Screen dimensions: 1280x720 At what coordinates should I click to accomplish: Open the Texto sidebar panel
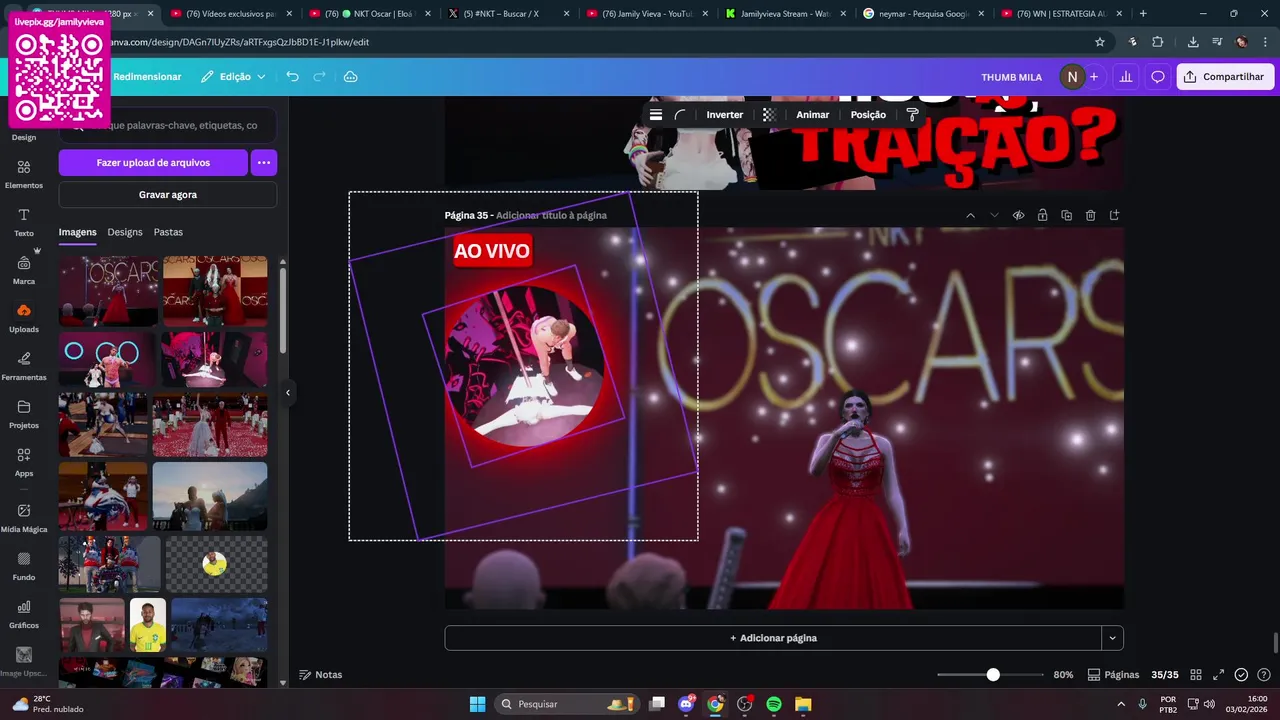(24, 222)
